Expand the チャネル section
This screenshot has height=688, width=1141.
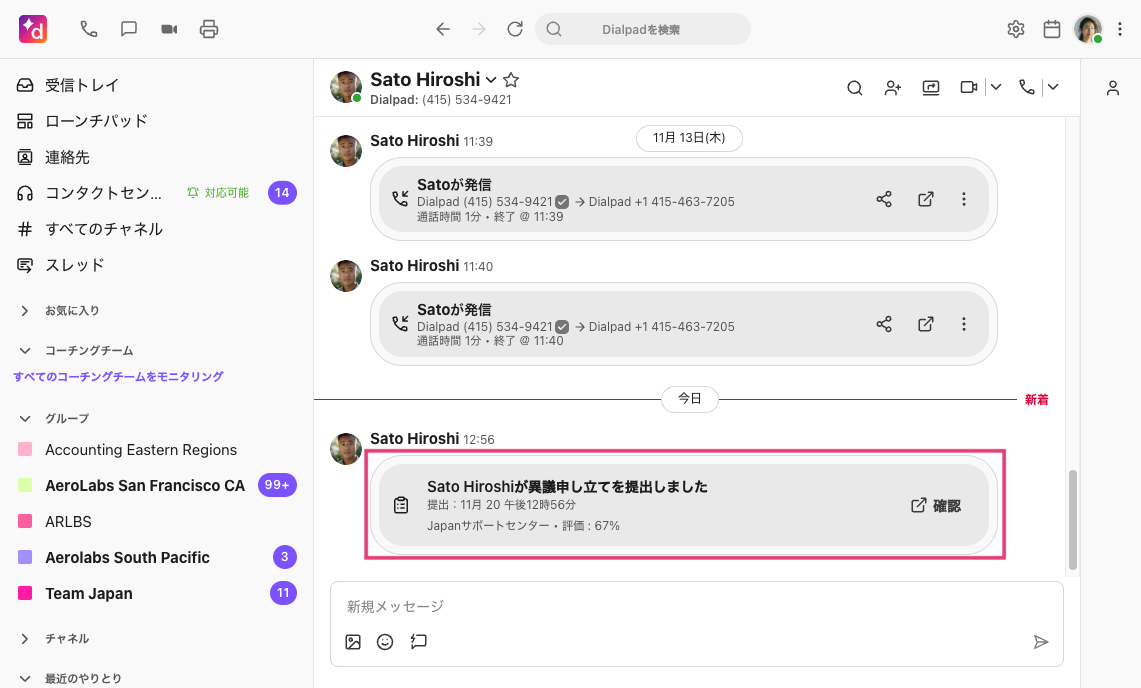[25, 638]
